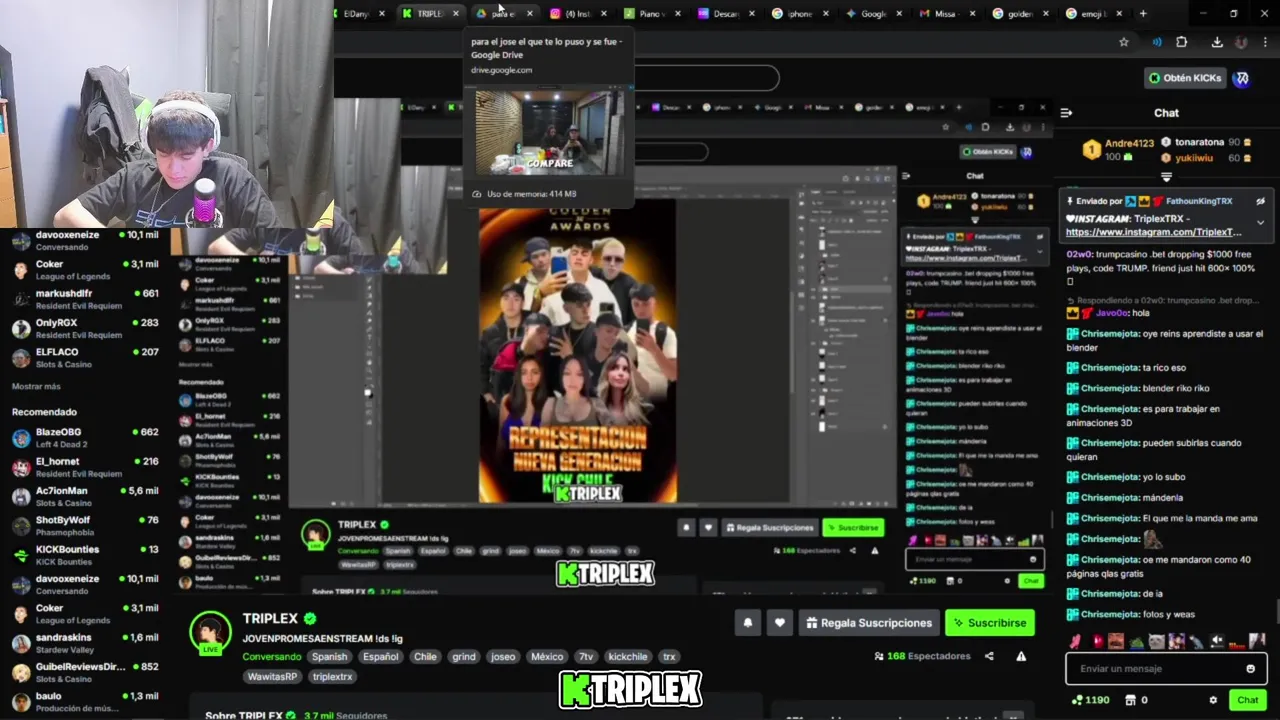The height and width of the screenshot is (720, 1280).
Task: Click Regala Suscripciones button
Action: (x=869, y=622)
